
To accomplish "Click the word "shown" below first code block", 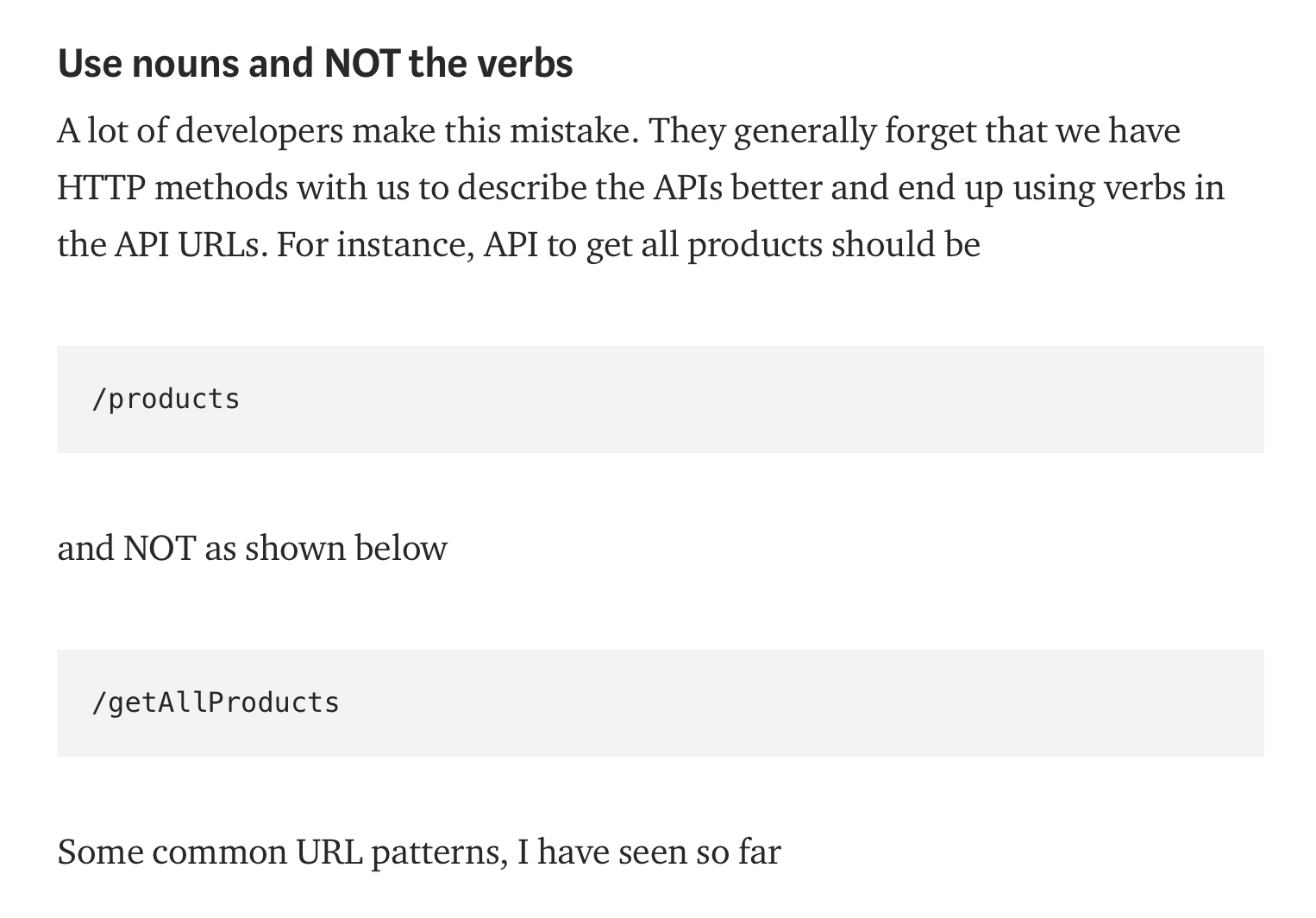I will click(284, 549).
